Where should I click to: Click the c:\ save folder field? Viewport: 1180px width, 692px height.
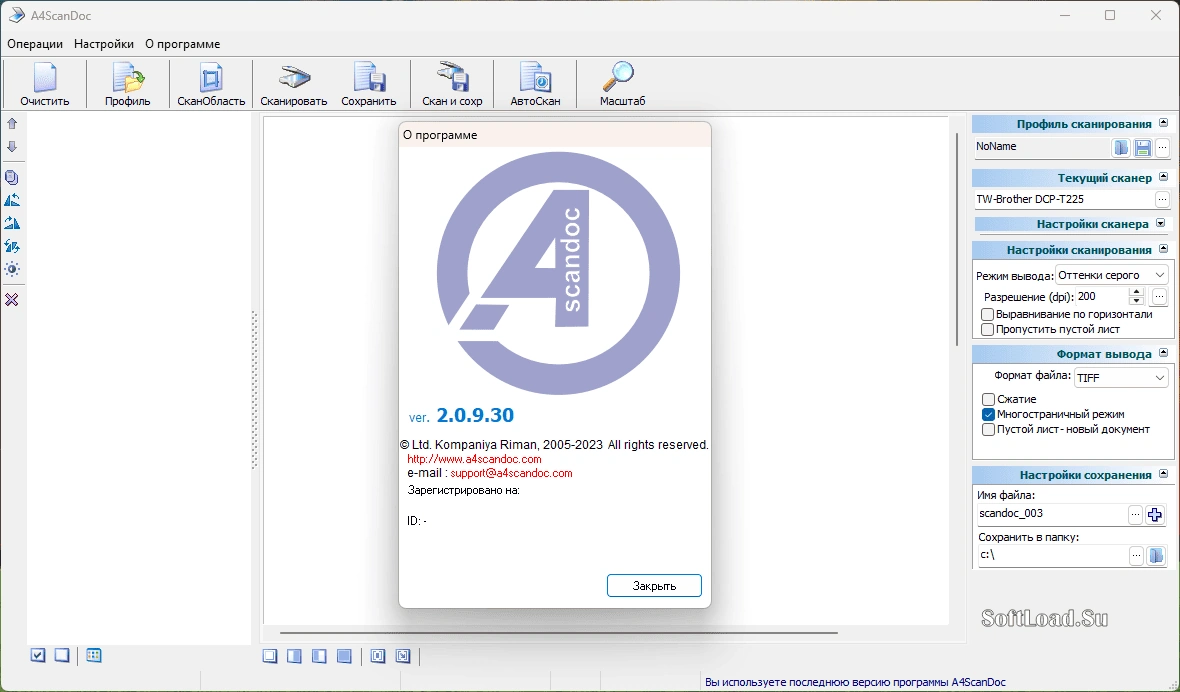(x=1052, y=555)
